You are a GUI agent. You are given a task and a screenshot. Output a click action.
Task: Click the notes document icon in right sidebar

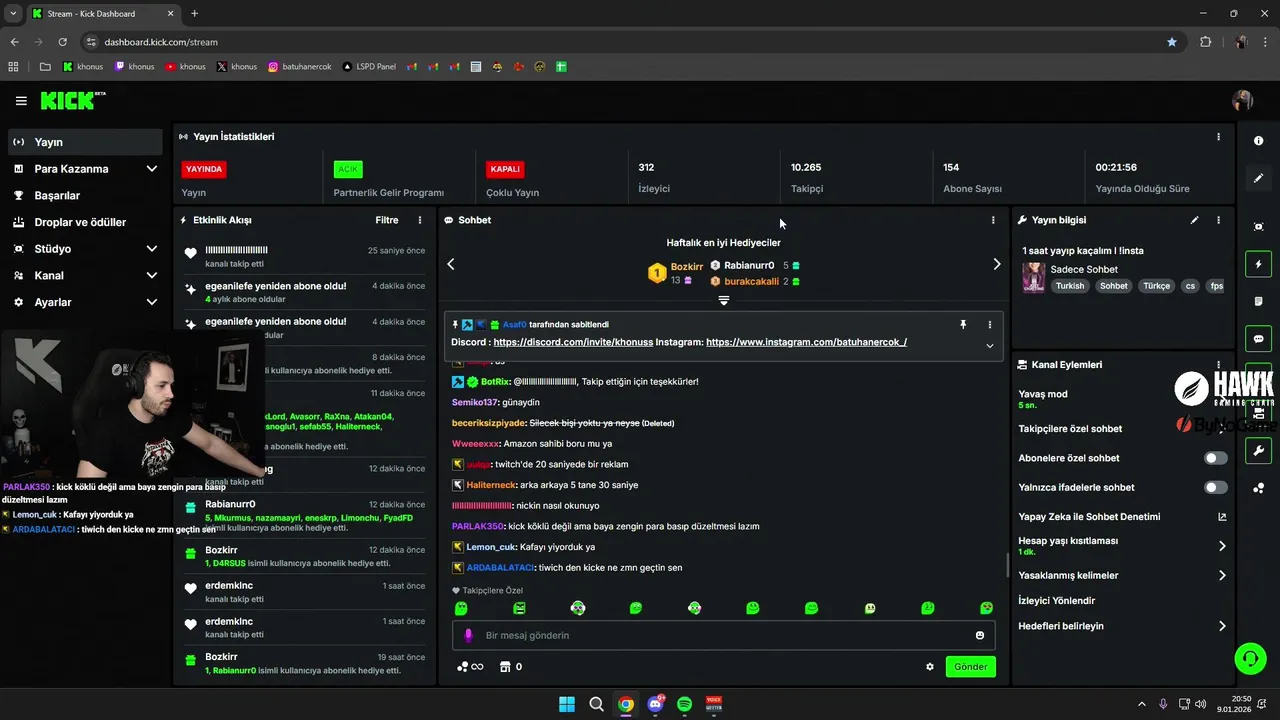1258,301
